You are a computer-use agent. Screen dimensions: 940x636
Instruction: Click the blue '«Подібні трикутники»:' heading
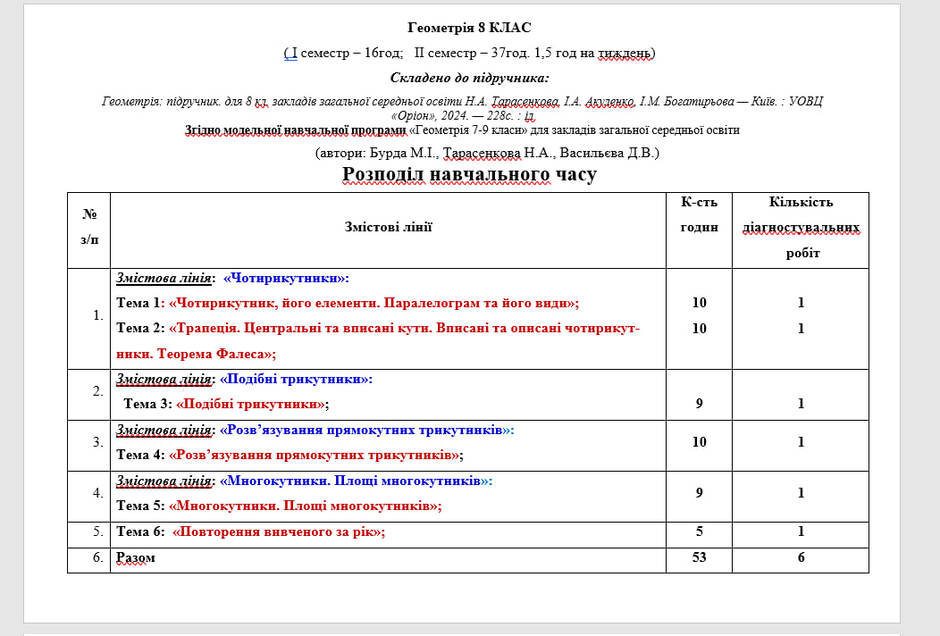point(296,379)
